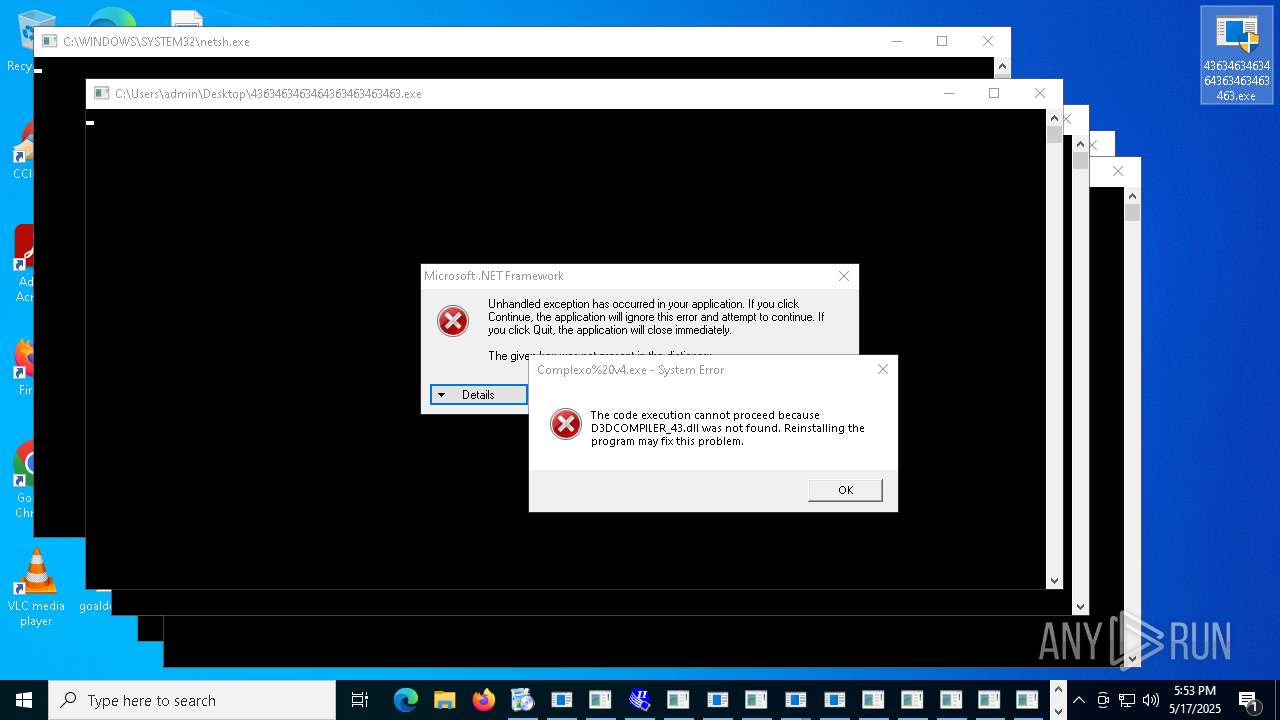Click scroll-up arrow in the front console window
Viewport: 1280px width, 720px height.
[x=1054, y=118]
